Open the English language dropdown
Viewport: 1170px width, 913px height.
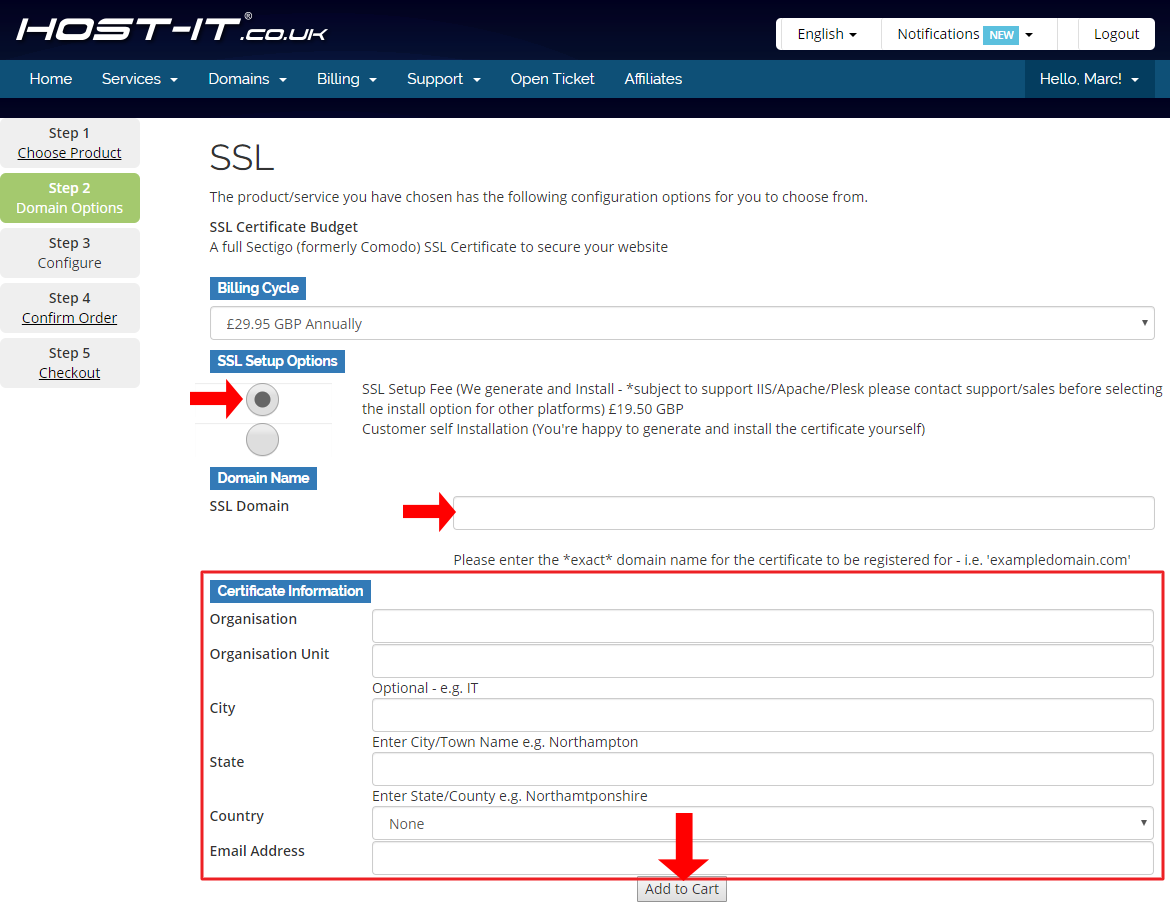coord(828,34)
